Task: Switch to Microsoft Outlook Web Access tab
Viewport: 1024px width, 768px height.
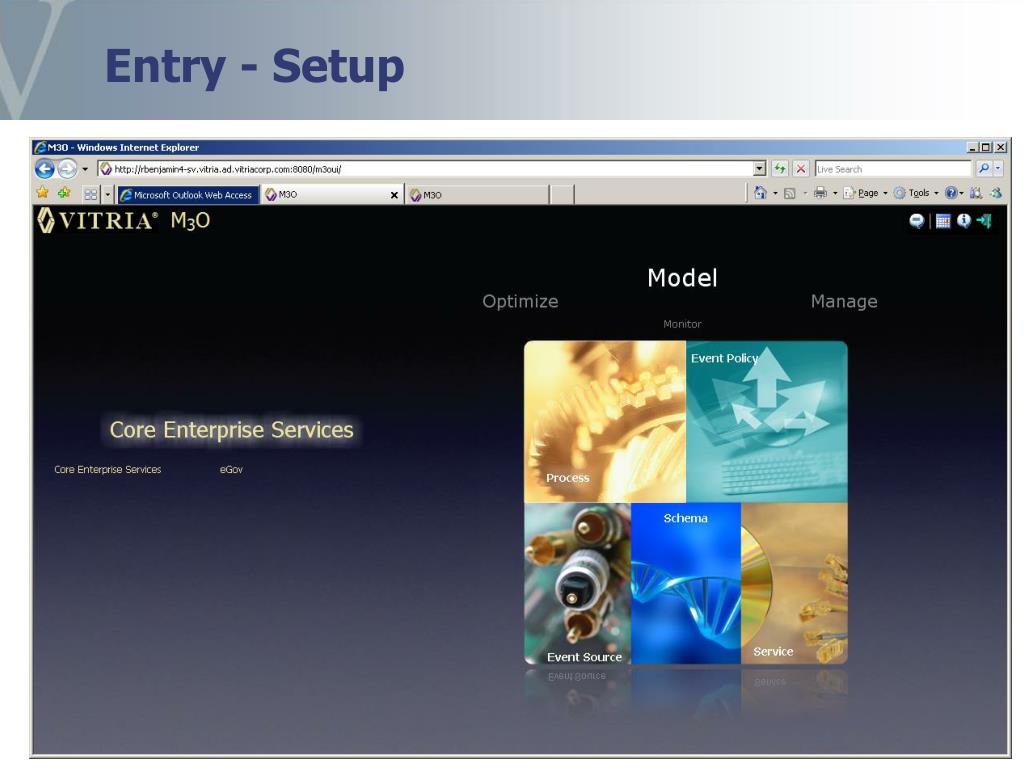Action: [187, 195]
